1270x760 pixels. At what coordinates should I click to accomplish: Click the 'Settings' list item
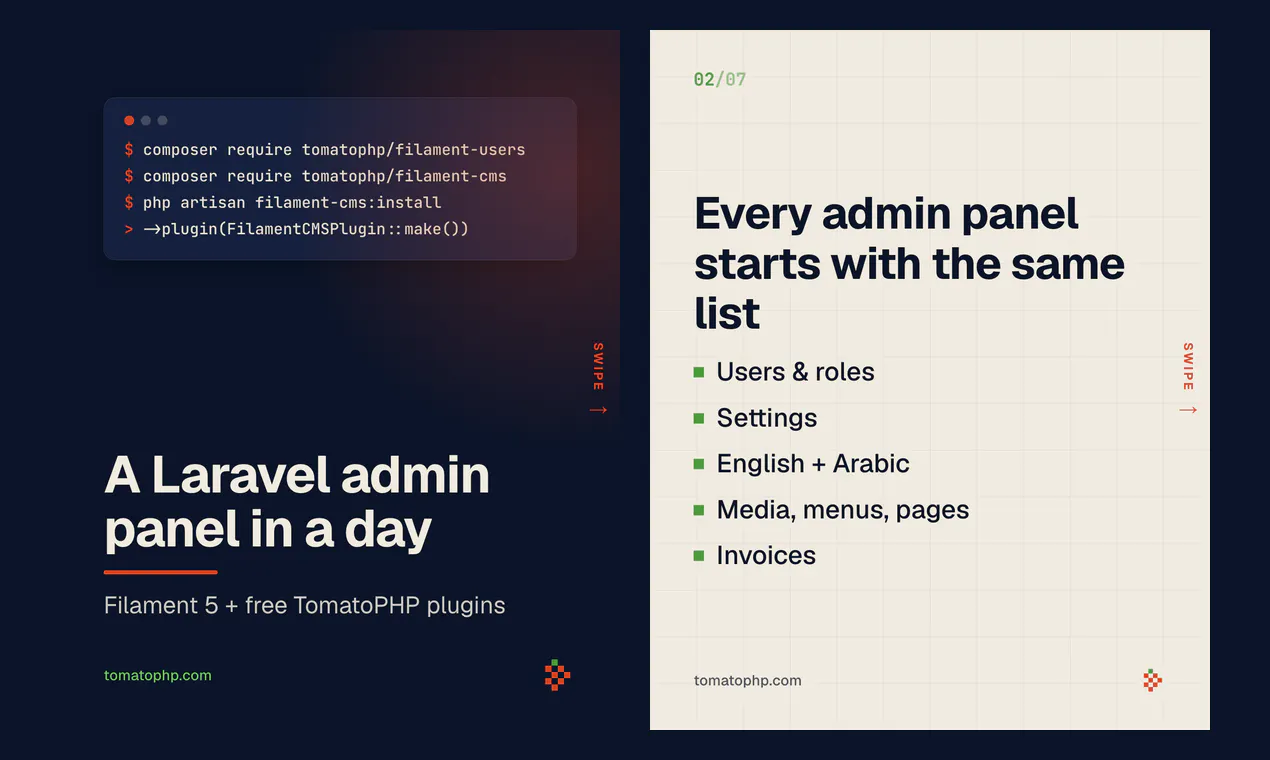[756, 418]
